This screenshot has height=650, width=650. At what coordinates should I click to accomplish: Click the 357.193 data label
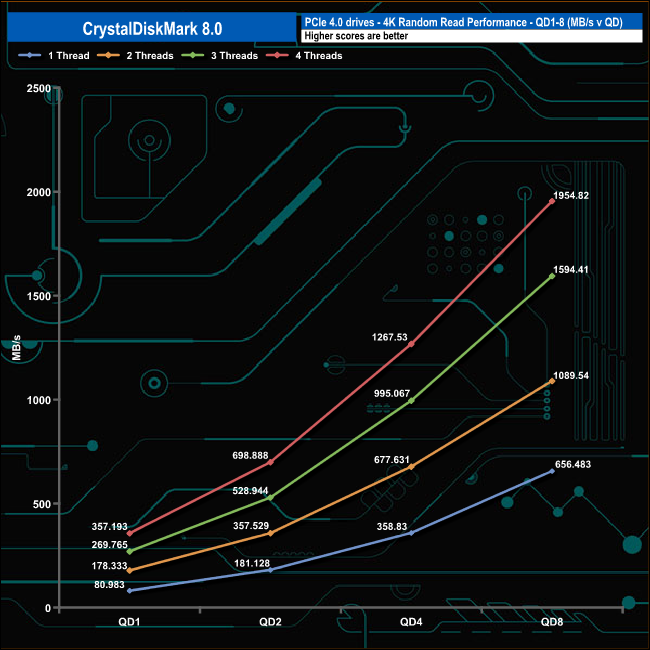109,526
